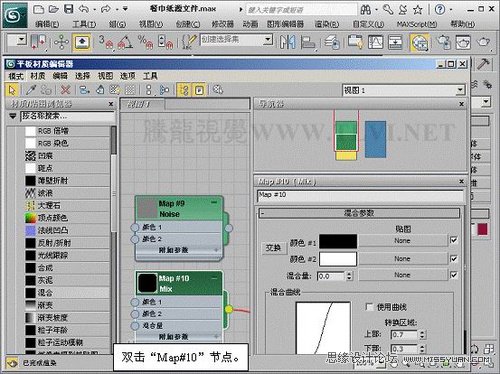Click the highlighted keyboard shortcut override icon
Image resolution: width=500 pixels, height=374 pixels.
[82, 42]
